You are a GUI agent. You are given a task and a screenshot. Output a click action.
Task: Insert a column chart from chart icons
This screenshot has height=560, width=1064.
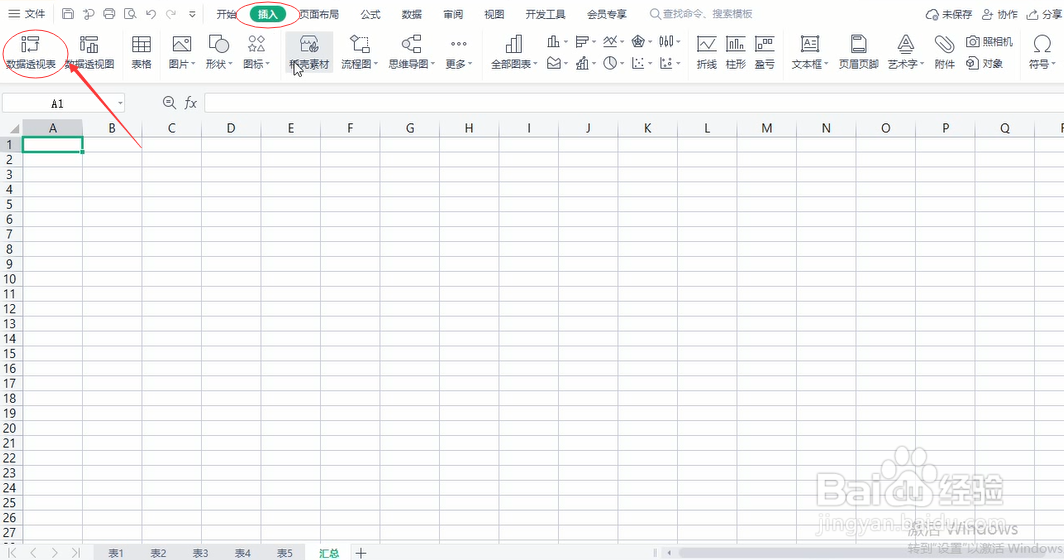click(x=557, y=42)
